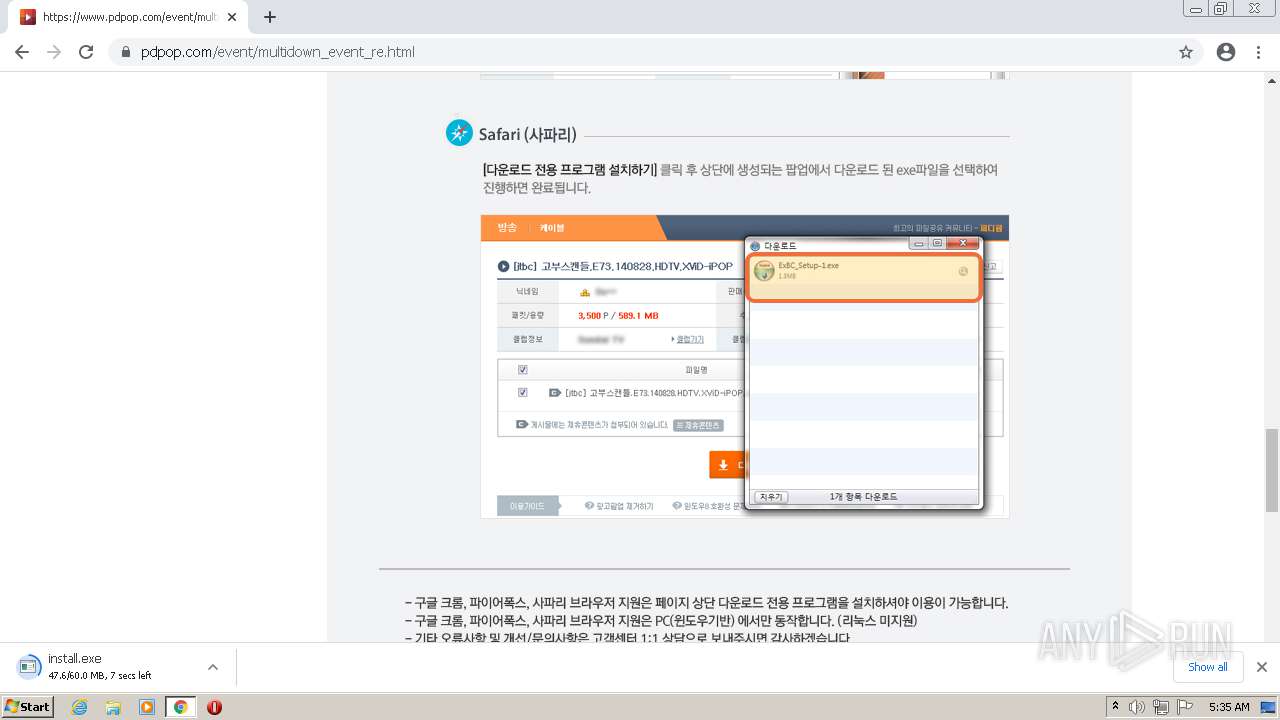Viewport: 1280px width, 720px height.
Task: Close the pdpop.com browser tab
Action: [231, 17]
